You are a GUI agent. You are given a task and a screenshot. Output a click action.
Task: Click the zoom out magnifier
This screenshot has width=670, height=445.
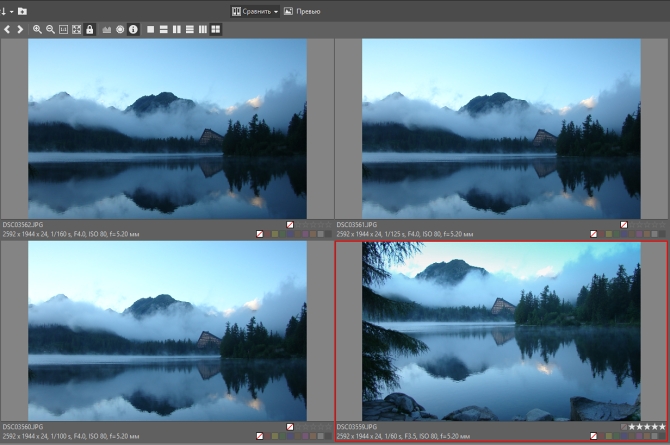51,30
